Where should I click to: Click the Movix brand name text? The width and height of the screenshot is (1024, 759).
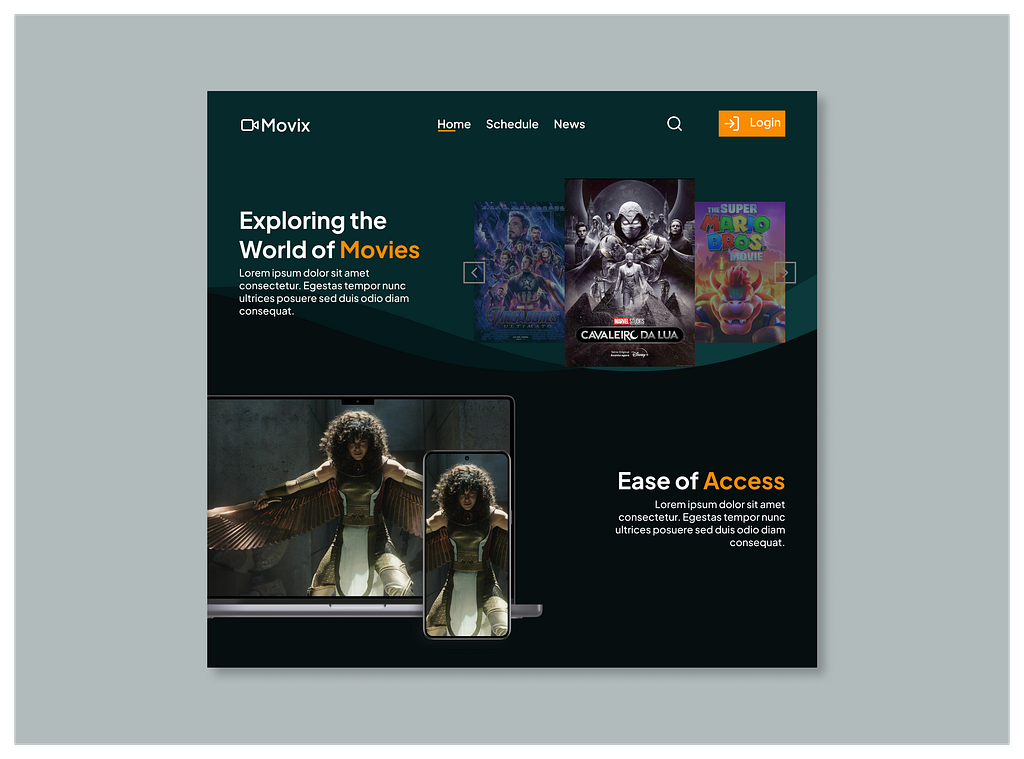click(286, 125)
